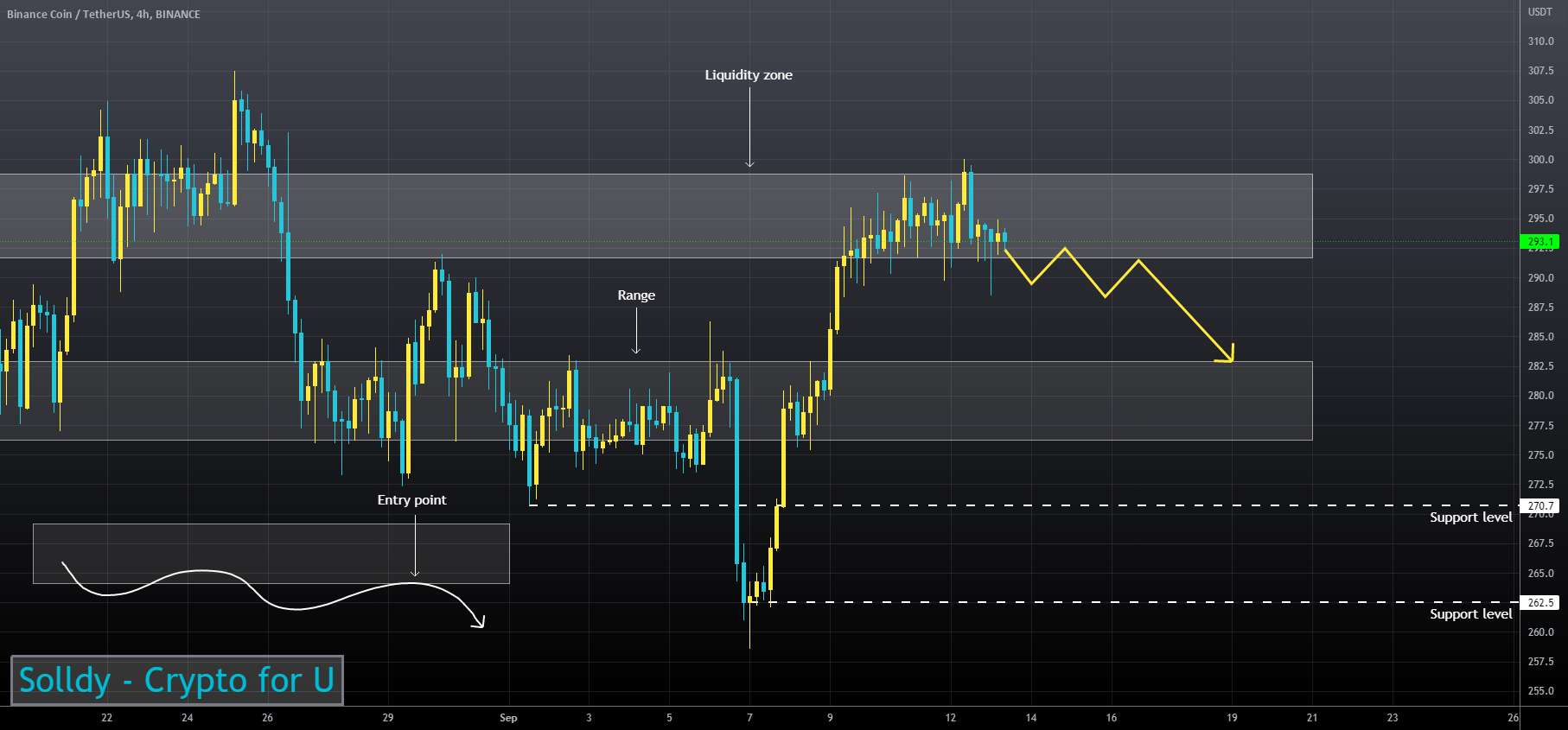Click the Range annotation label

pyautogui.click(x=636, y=295)
